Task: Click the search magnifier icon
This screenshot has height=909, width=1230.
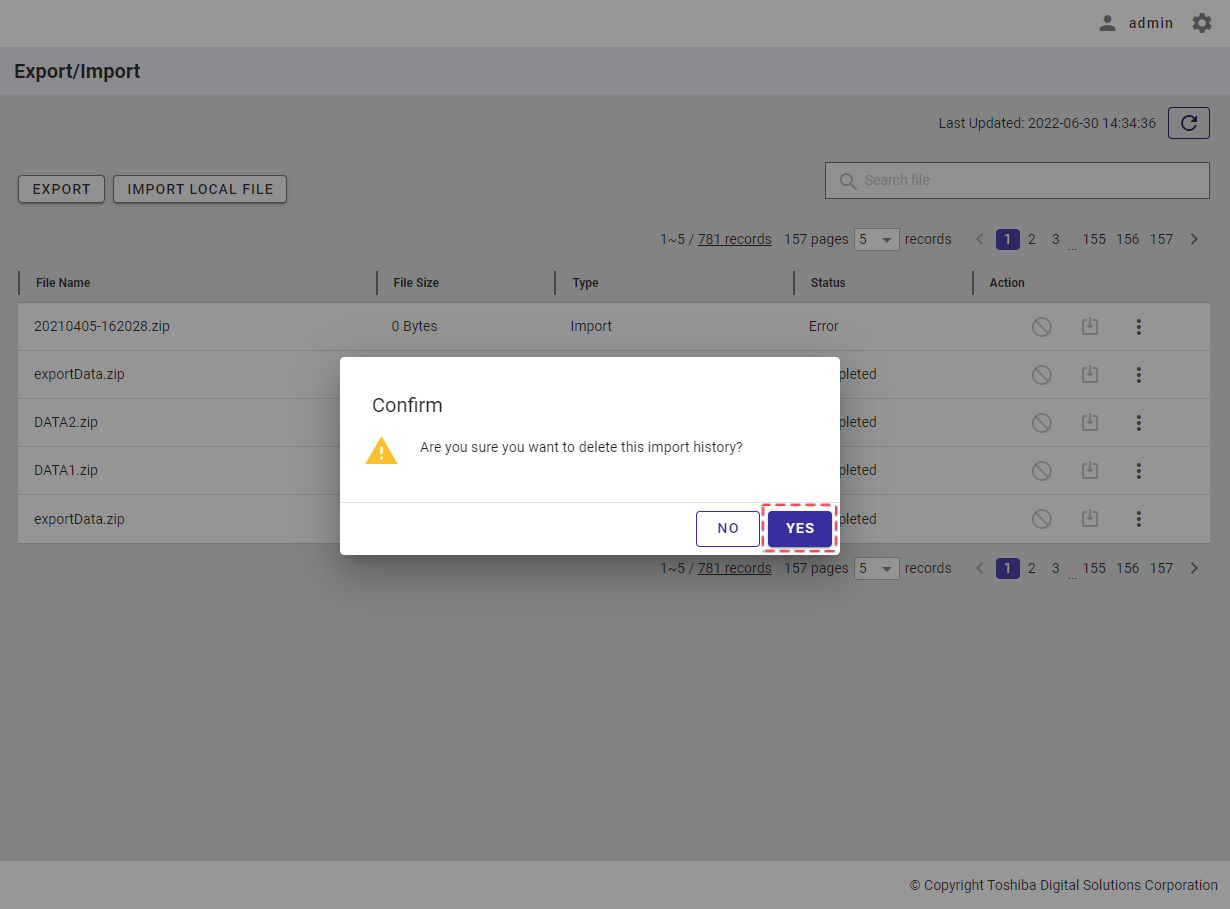Action: point(848,181)
